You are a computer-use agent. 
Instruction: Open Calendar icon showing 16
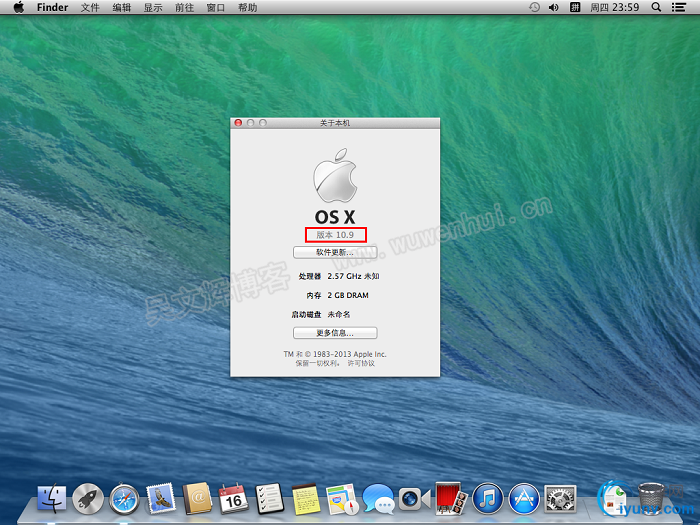point(232,497)
